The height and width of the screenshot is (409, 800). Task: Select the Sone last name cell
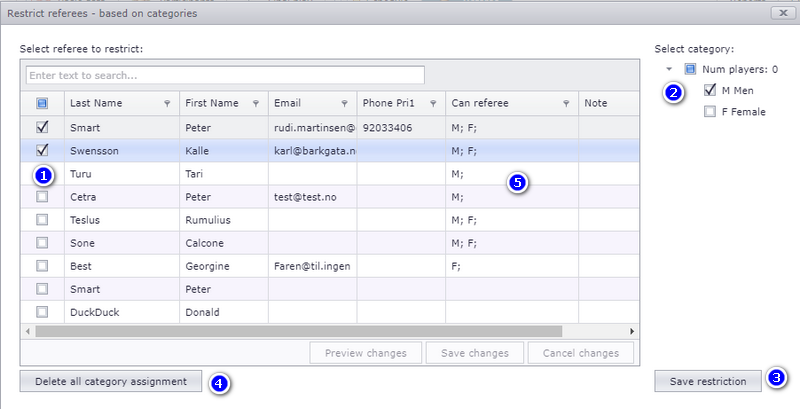pyautogui.click(x=122, y=243)
